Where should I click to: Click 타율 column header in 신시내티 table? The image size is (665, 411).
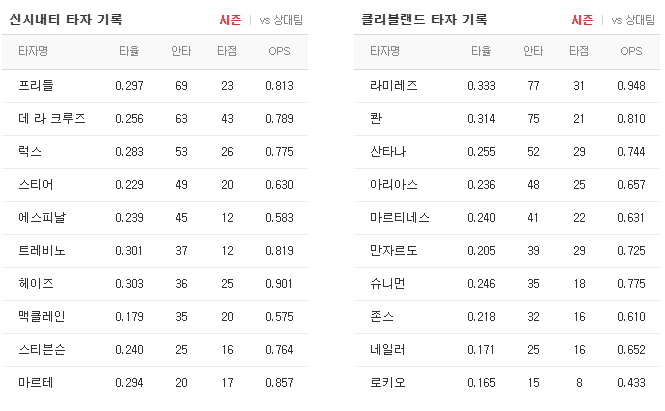point(129,51)
